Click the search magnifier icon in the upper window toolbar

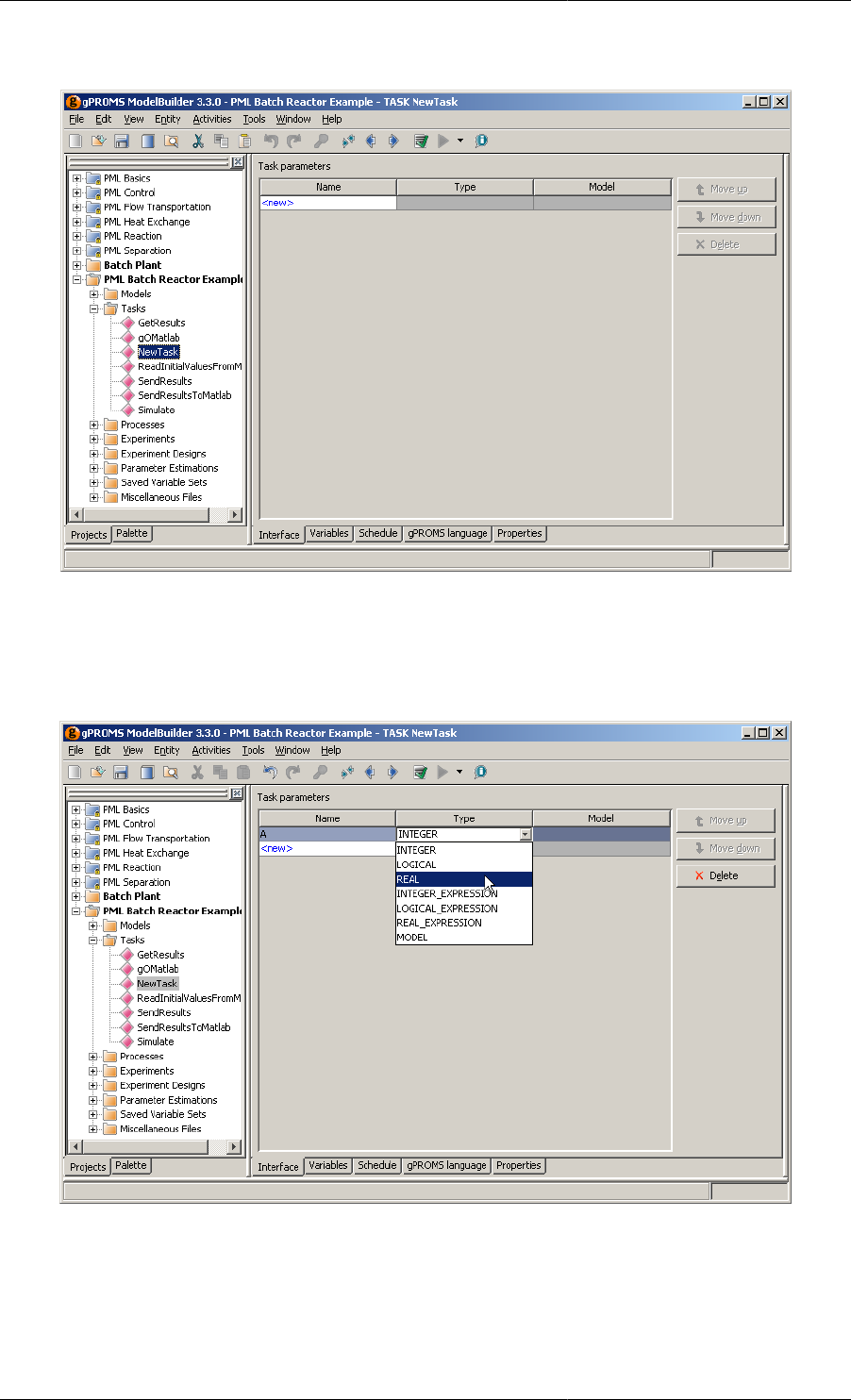171,141
